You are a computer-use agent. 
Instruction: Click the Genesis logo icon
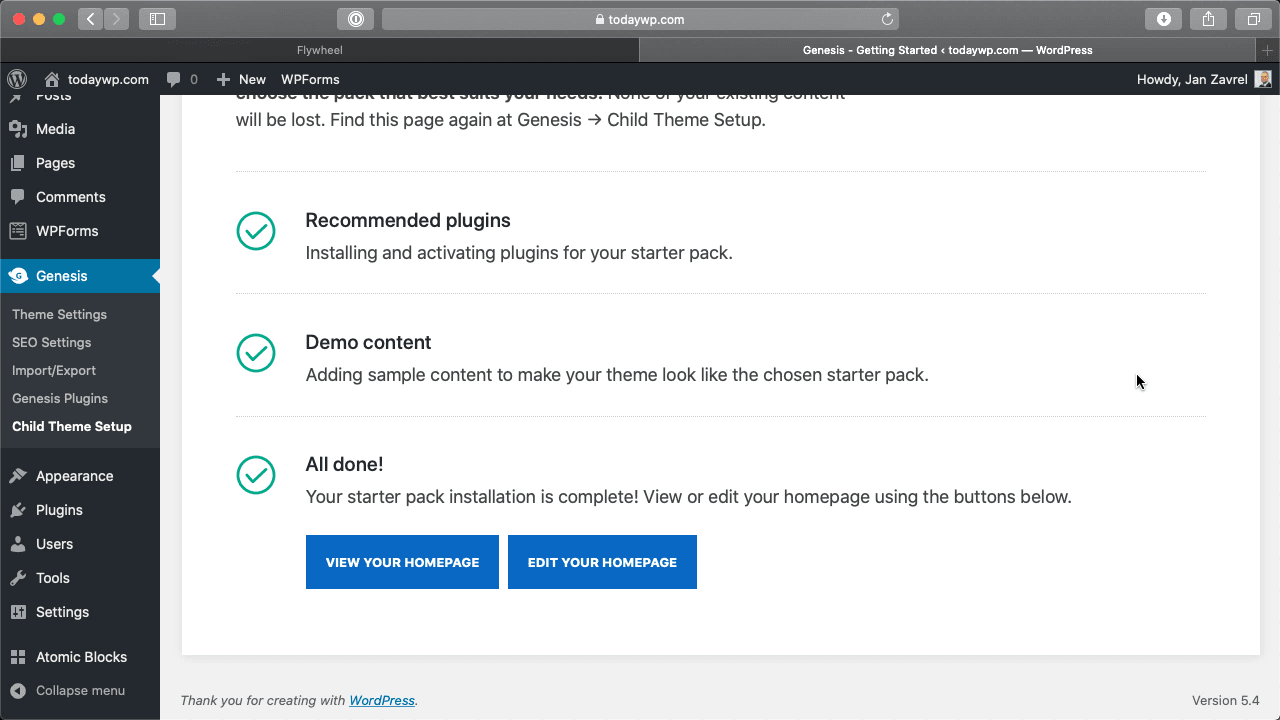coord(18,276)
